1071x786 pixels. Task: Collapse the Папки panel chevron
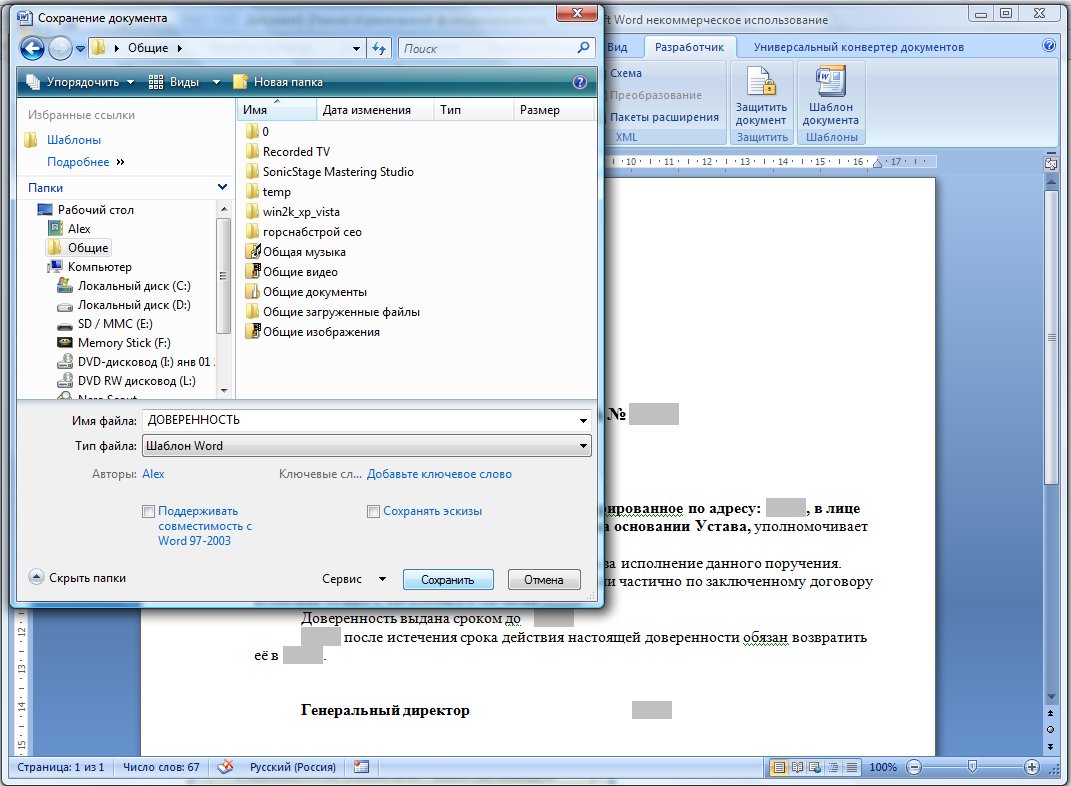pos(223,187)
